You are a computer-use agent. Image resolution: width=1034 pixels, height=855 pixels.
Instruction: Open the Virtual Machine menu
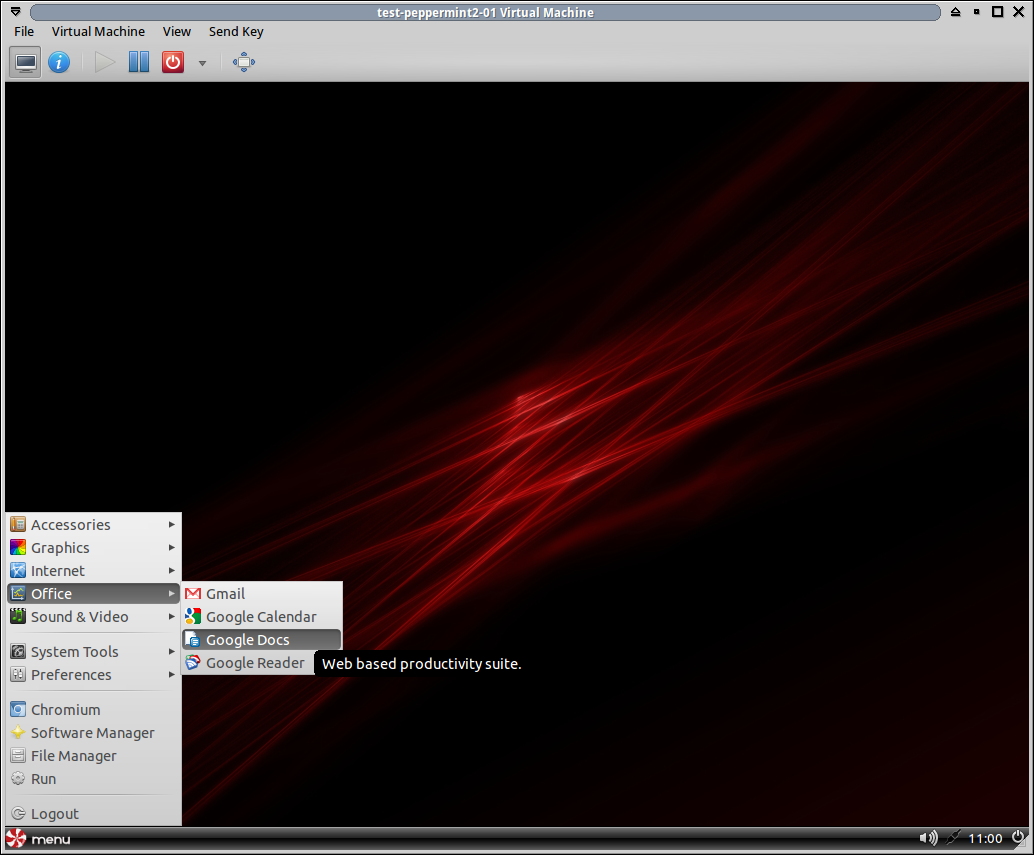[x=98, y=32]
